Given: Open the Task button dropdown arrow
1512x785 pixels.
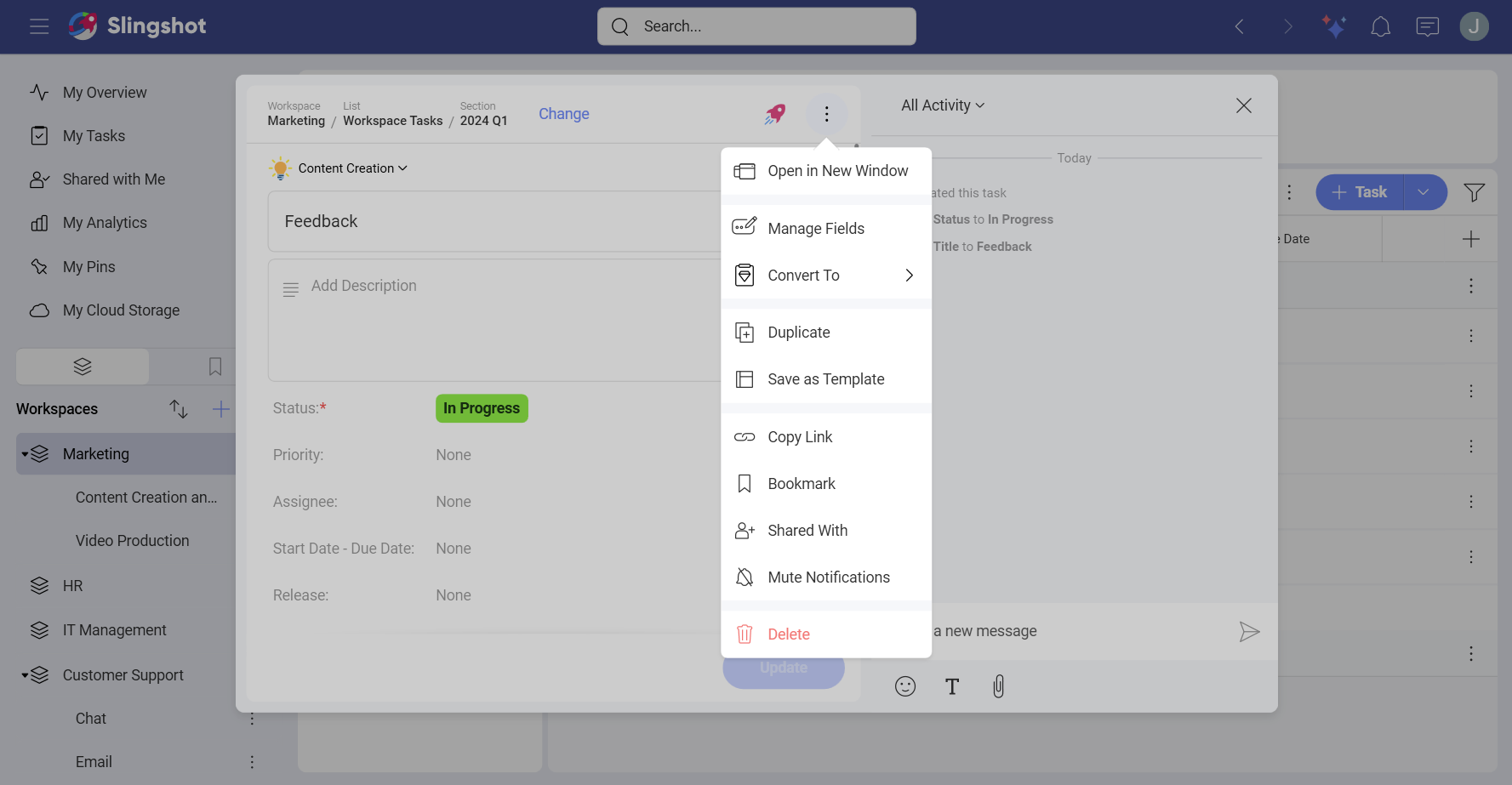Looking at the screenshot, I should (1424, 193).
